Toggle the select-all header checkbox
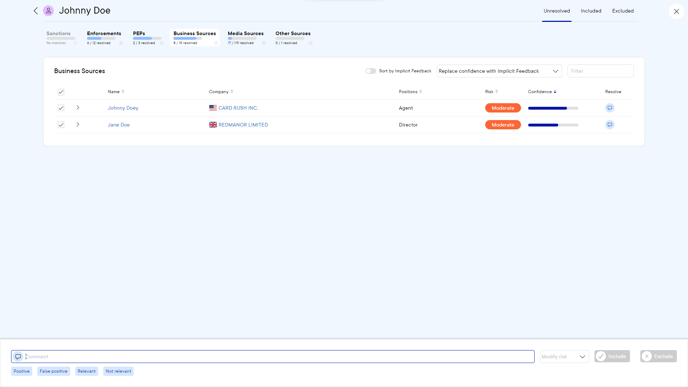The image size is (688, 387). click(61, 92)
